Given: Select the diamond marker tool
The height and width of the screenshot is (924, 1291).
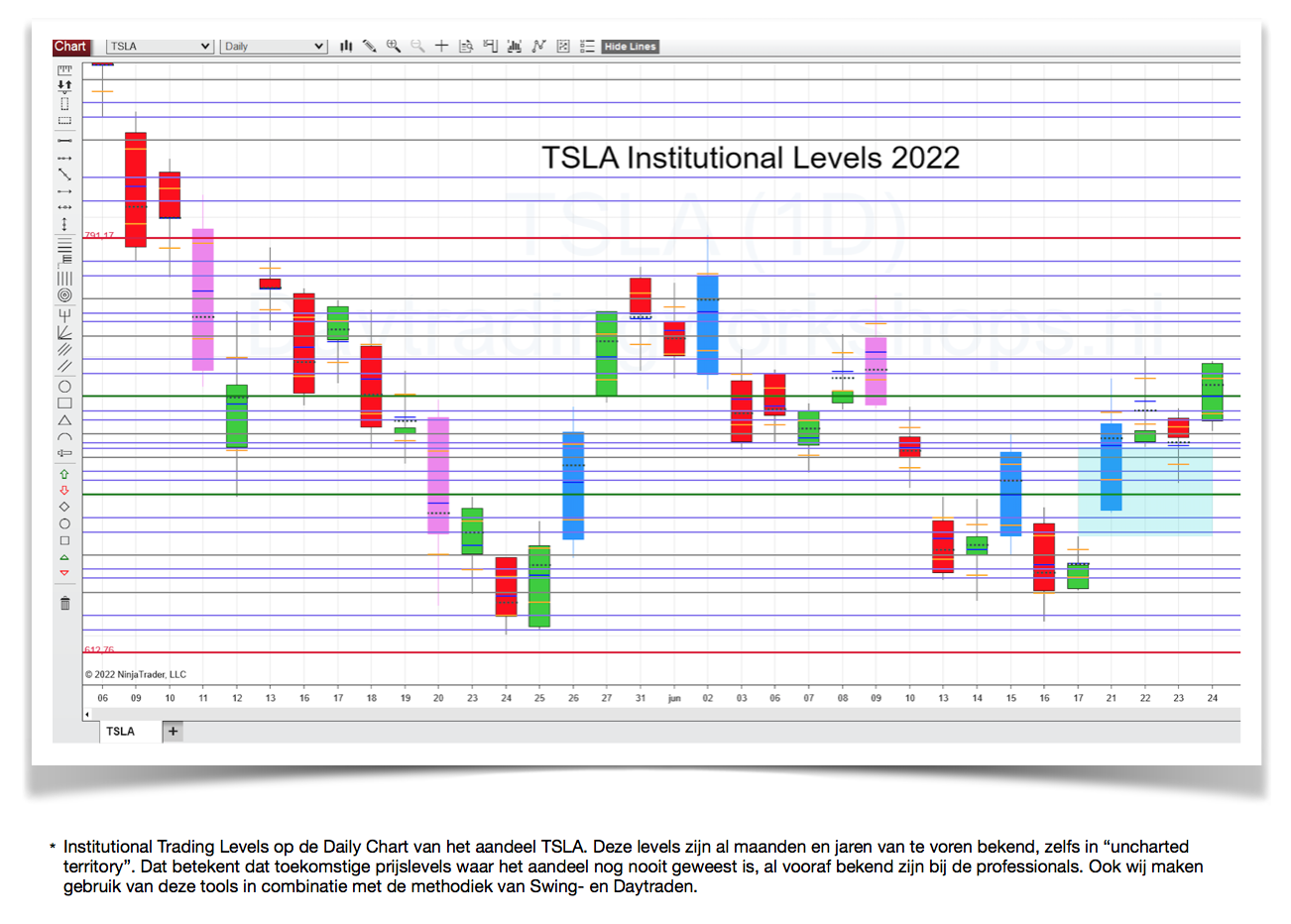Looking at the screenshot, I should (x=64, y=507).
